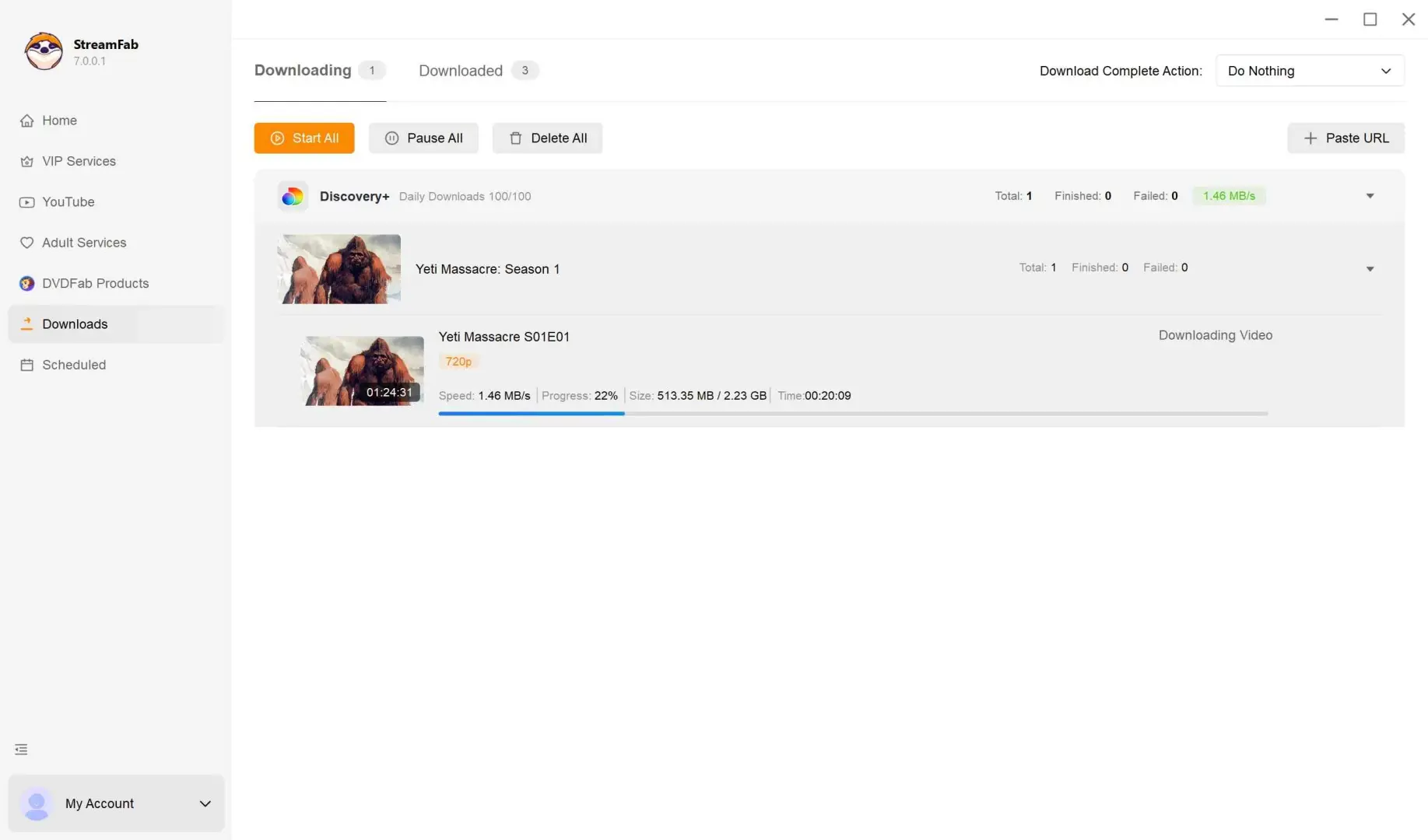Click the Size 513.35 MB / 2.23 GB text

point(698,396)
